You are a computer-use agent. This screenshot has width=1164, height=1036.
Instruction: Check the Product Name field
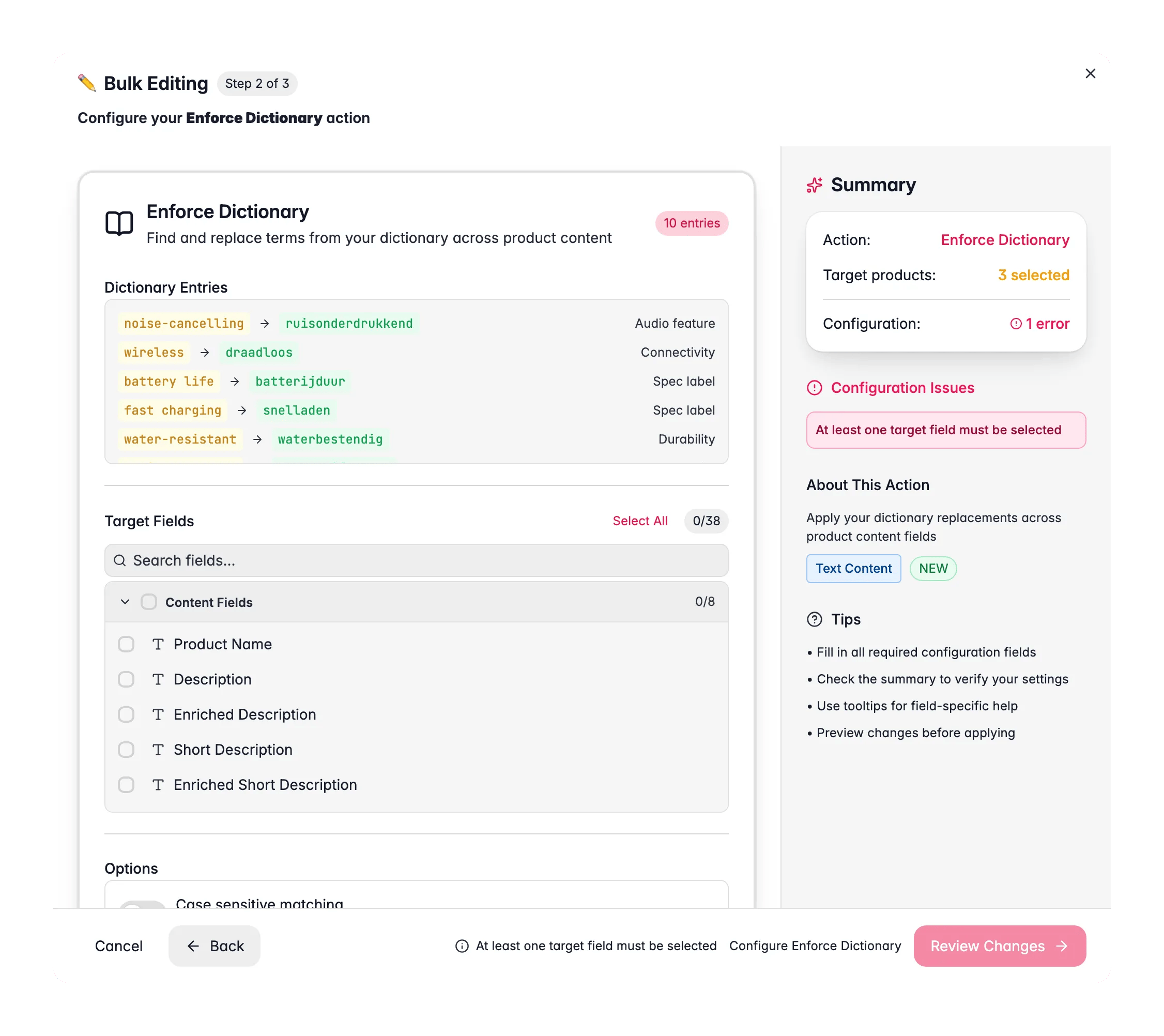[126, 644]
